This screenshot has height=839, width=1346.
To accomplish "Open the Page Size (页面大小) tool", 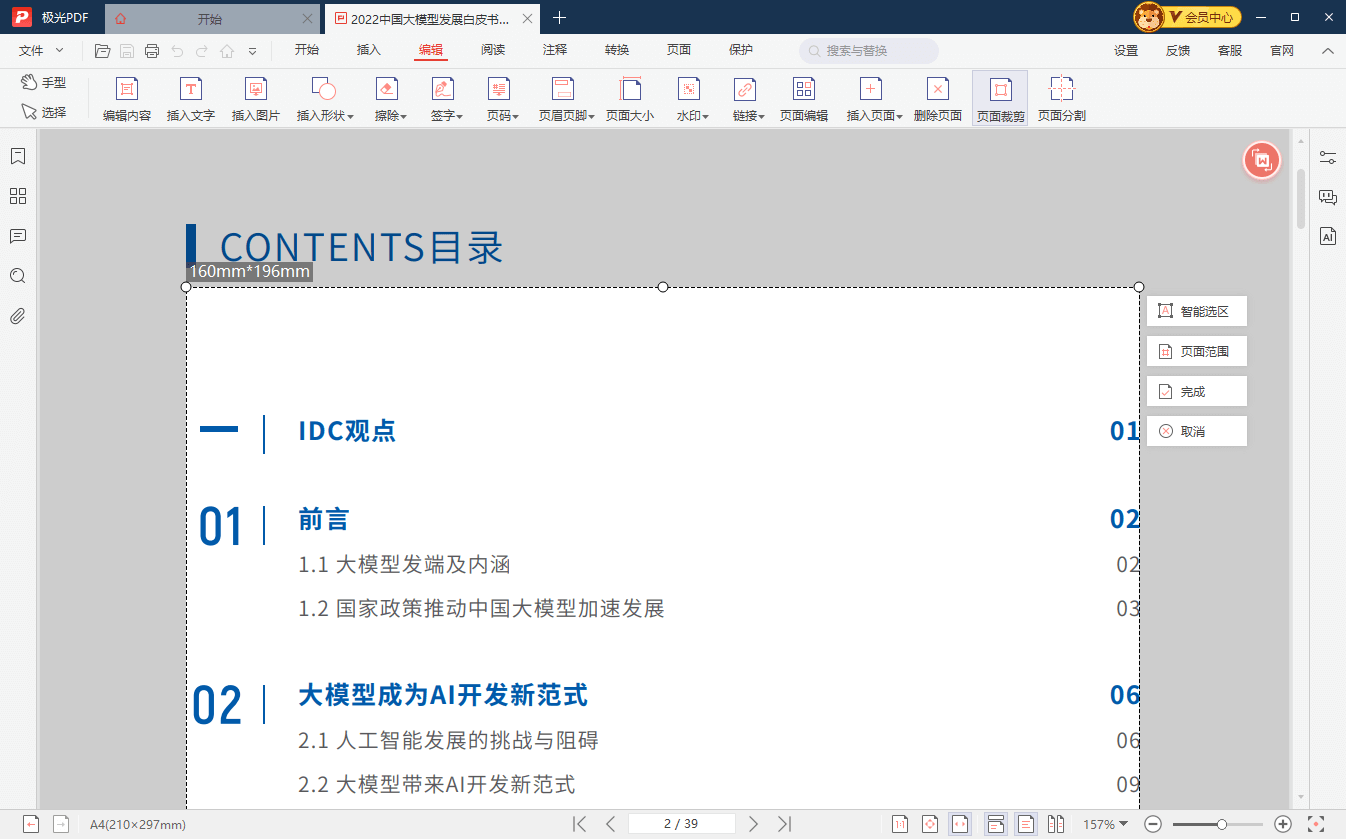I will coord(630,99).
